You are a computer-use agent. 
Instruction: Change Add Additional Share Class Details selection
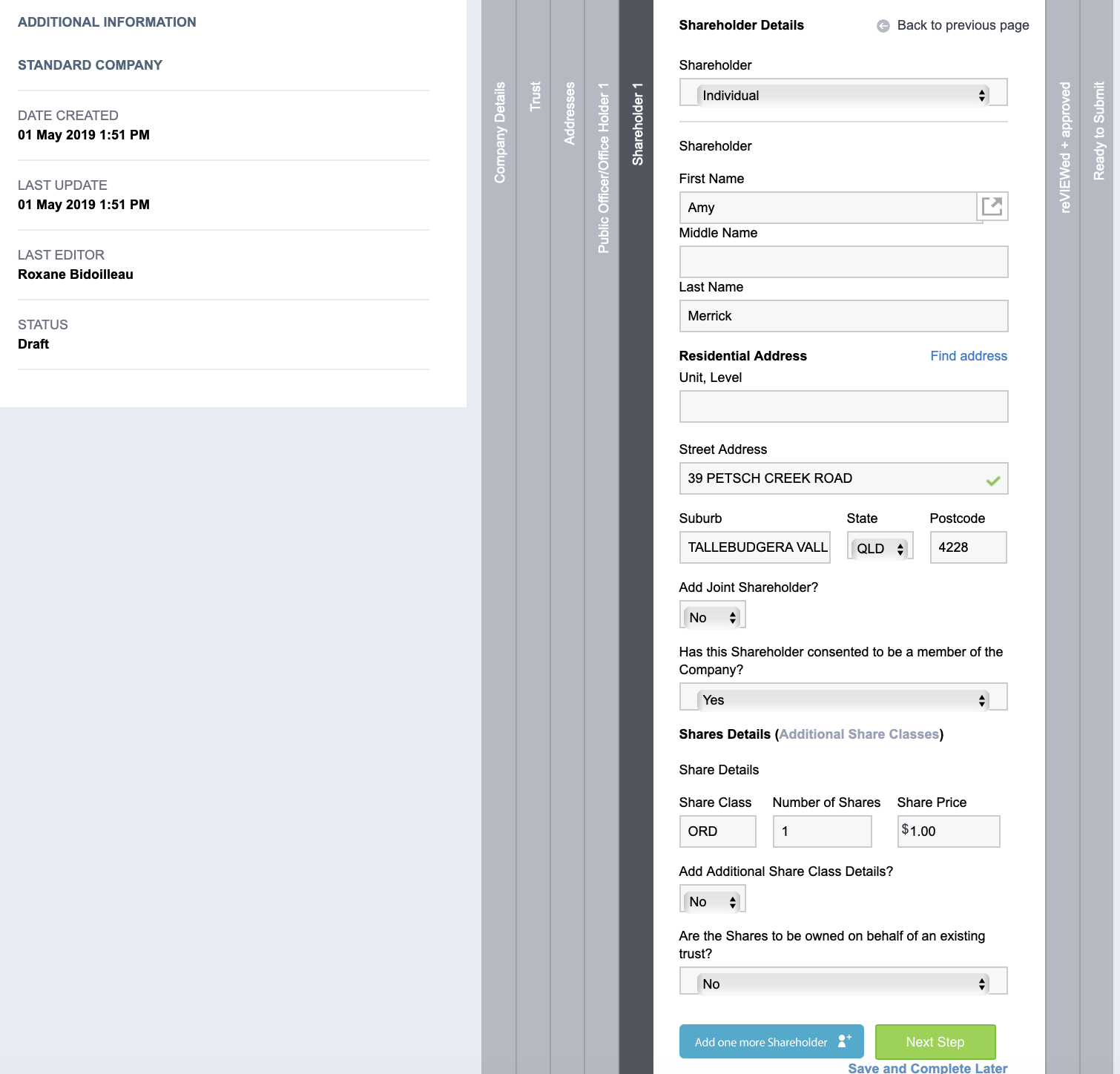pyautogui.click(x=712, y=901)
